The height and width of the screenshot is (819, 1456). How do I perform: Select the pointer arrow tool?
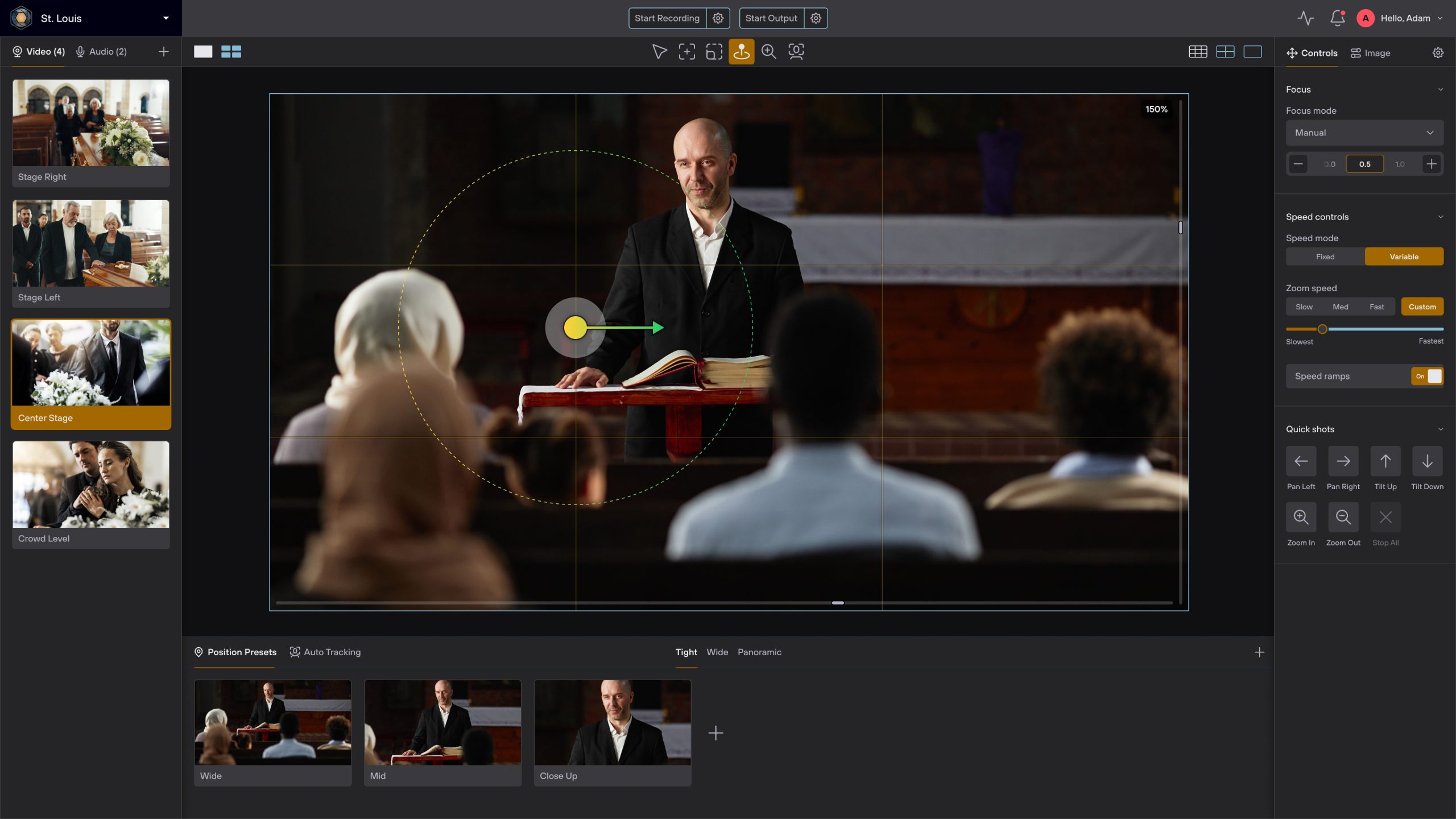coord(659,52)
